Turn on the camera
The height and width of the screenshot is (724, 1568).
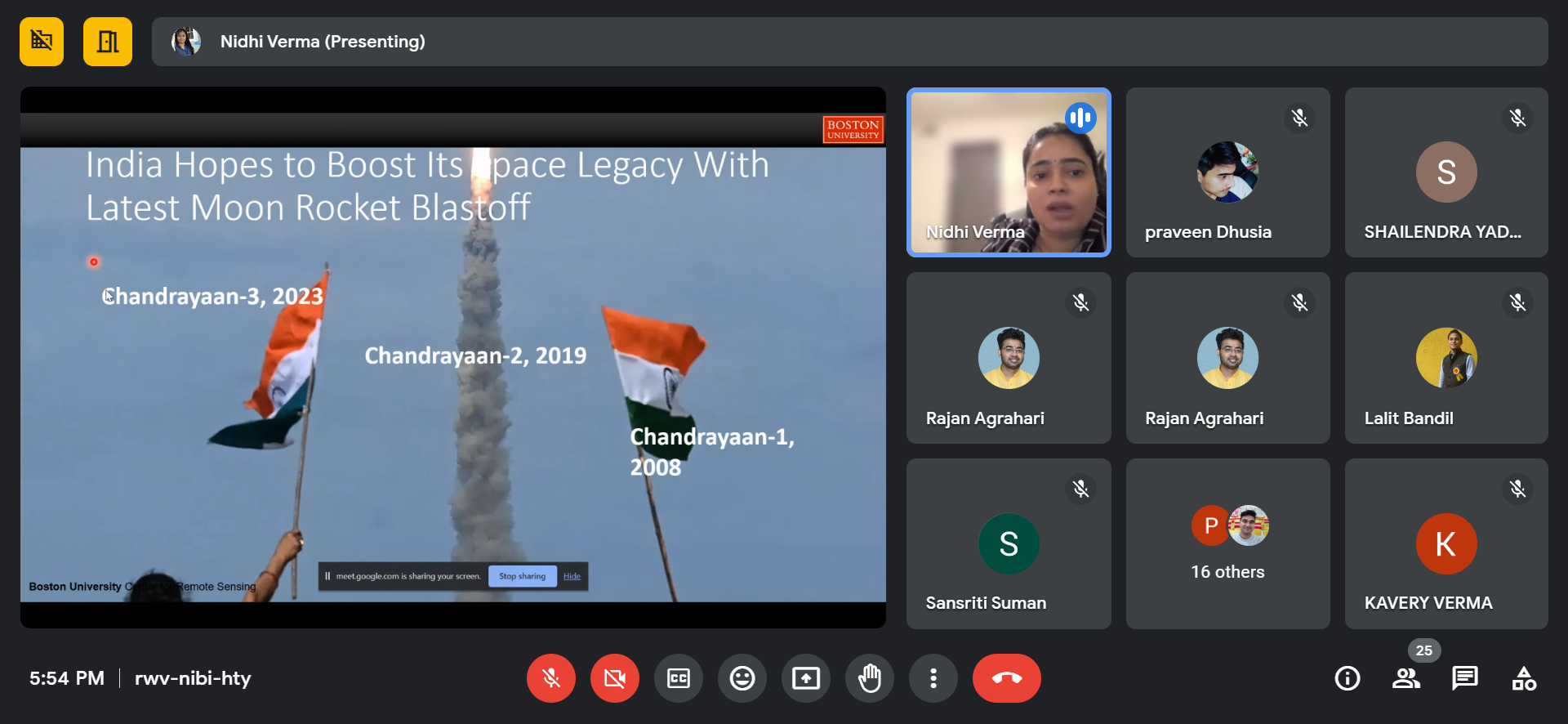615,678
